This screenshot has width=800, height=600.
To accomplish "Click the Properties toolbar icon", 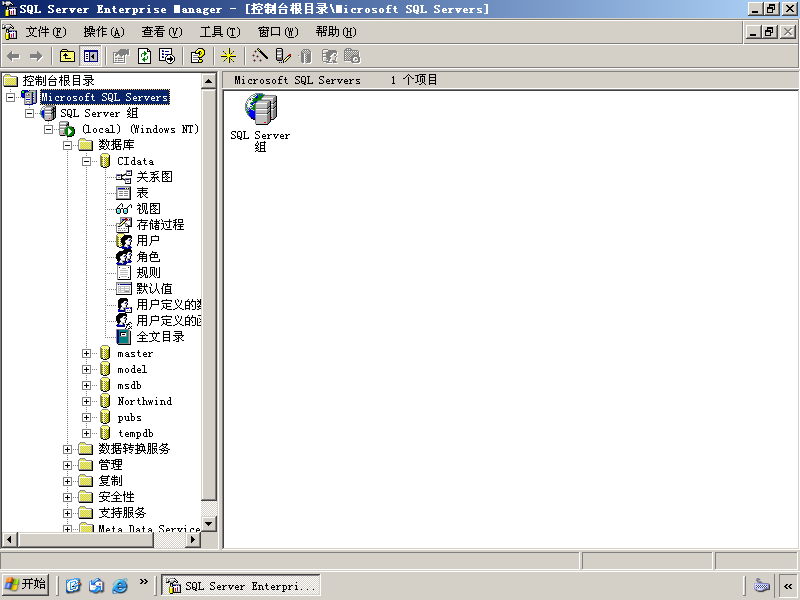I will (x=121, y=56).
